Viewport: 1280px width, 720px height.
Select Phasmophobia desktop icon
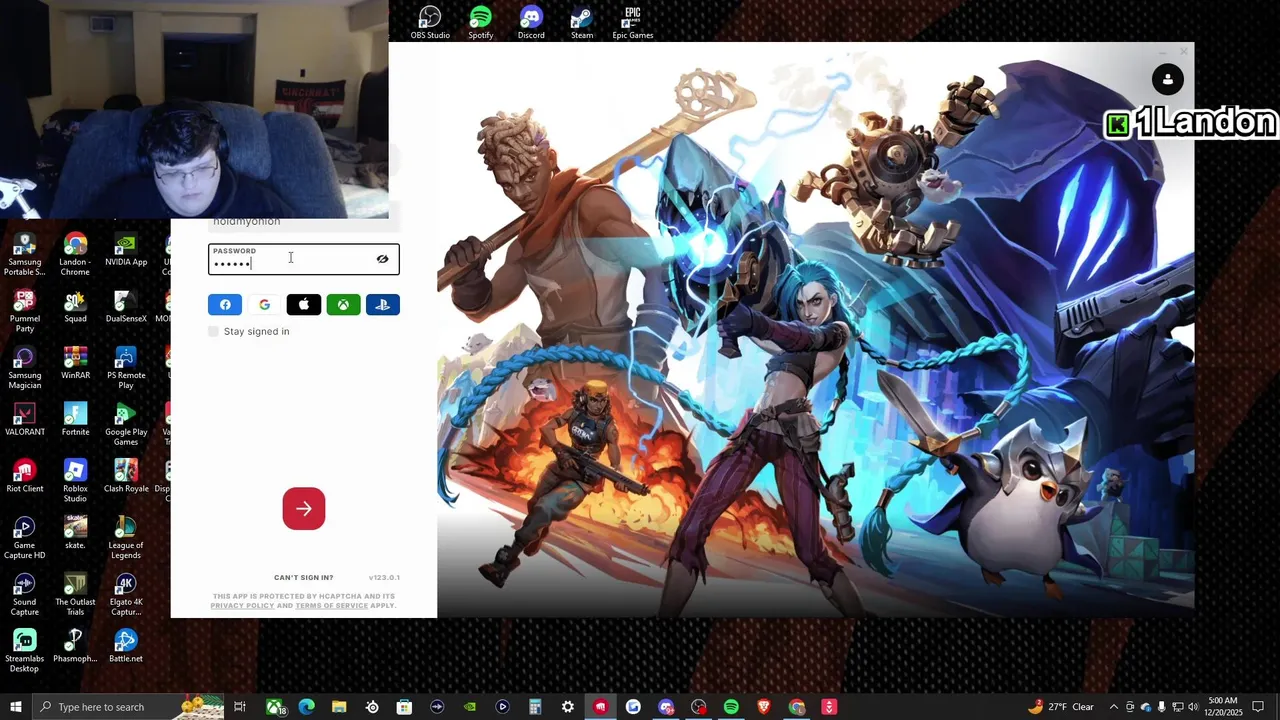75,647
